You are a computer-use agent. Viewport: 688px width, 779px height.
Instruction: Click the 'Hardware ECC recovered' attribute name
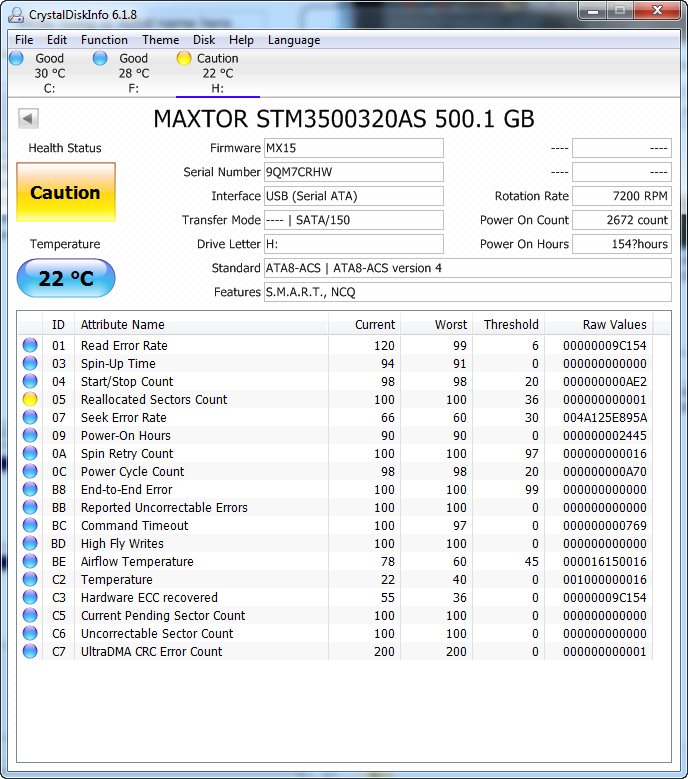point(149,597)
